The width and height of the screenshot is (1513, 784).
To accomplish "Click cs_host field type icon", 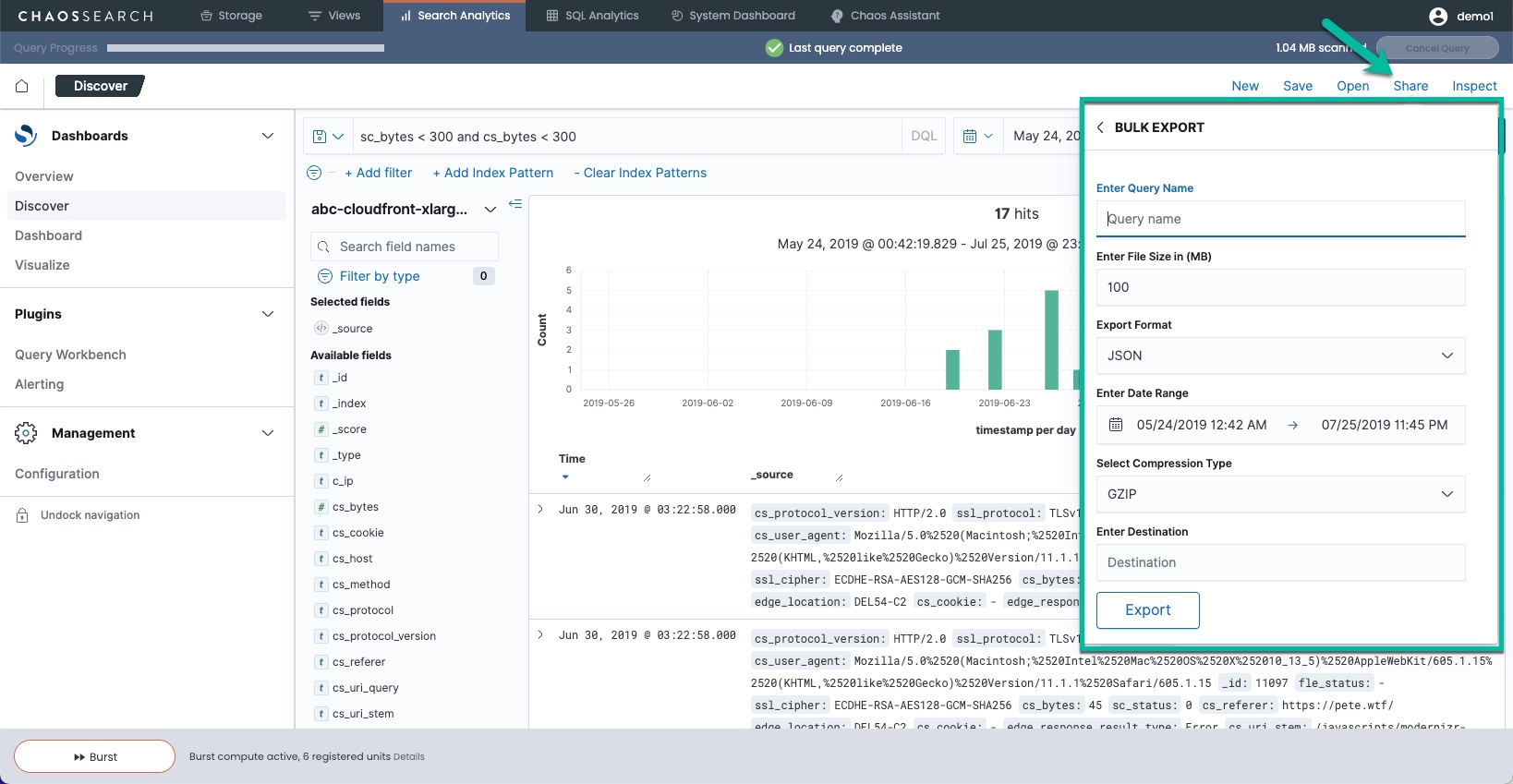I will point(321,559).
